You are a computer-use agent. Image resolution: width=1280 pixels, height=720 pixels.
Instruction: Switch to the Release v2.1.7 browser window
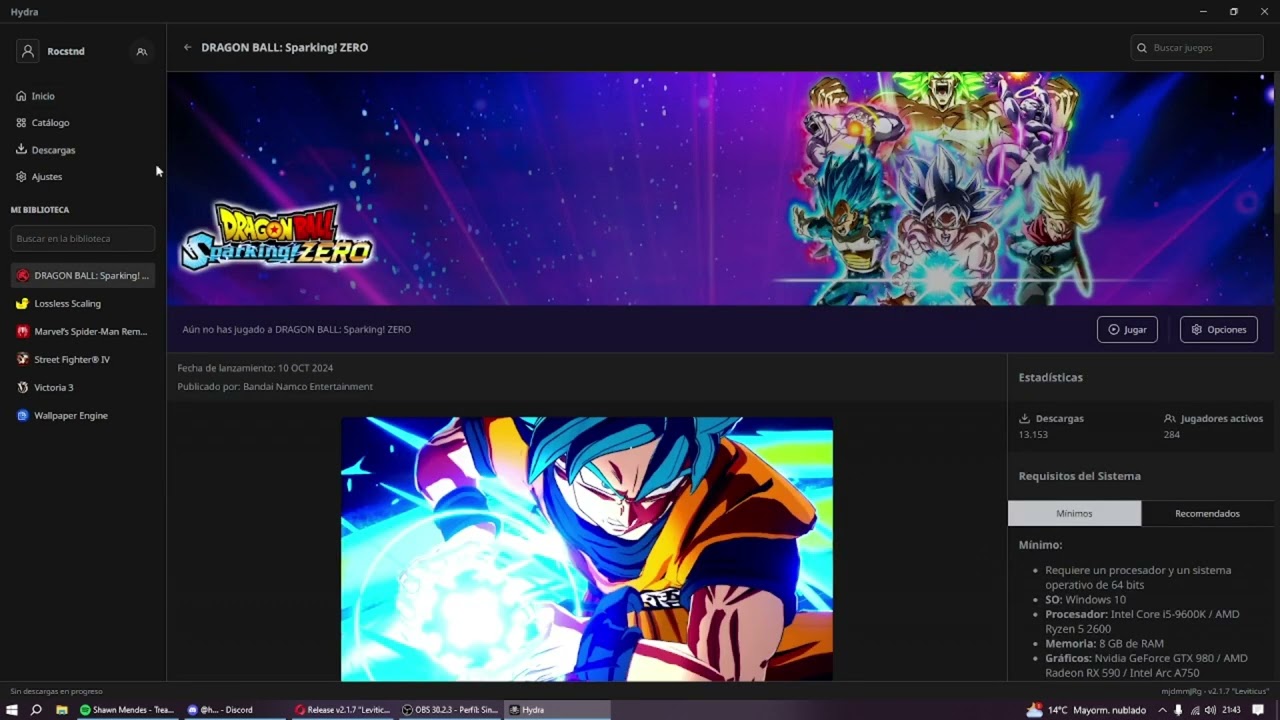[342, 710]
